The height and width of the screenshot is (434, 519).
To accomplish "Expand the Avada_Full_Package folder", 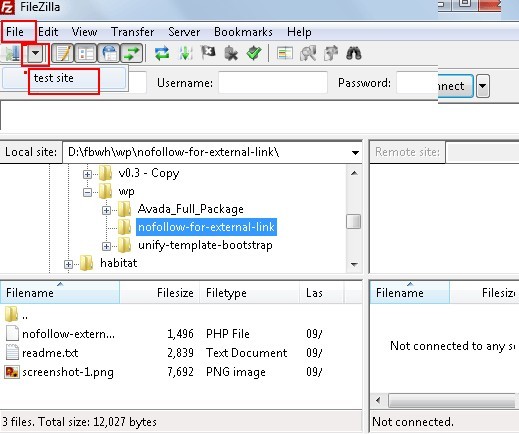I will click(x=106, y=210).
